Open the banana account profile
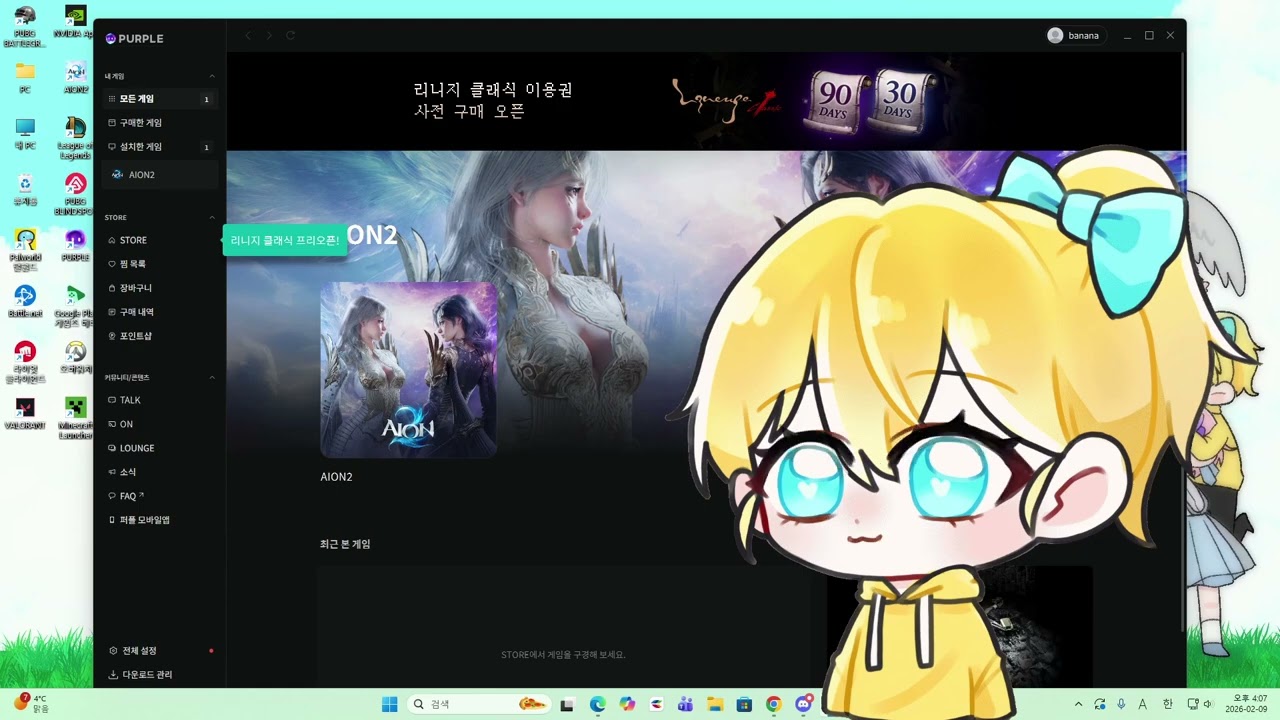The image size is (1280, 720). click(1076, 35)
